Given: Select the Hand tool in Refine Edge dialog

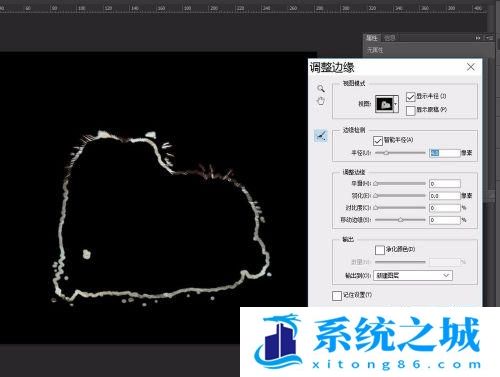Looking at the screenshot, I should pos(321,101).
